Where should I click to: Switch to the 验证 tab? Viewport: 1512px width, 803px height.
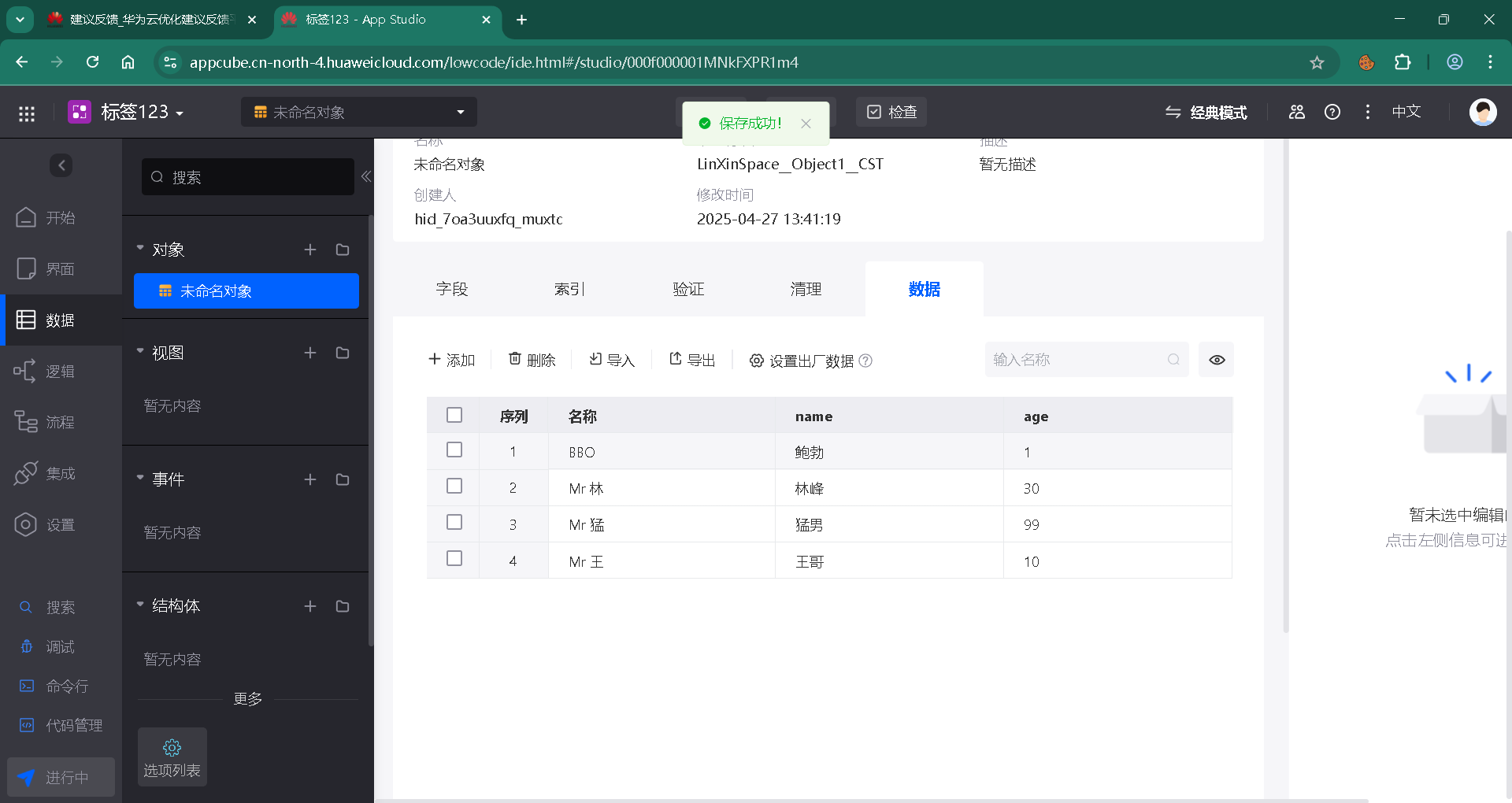click(x=688, y=289)
